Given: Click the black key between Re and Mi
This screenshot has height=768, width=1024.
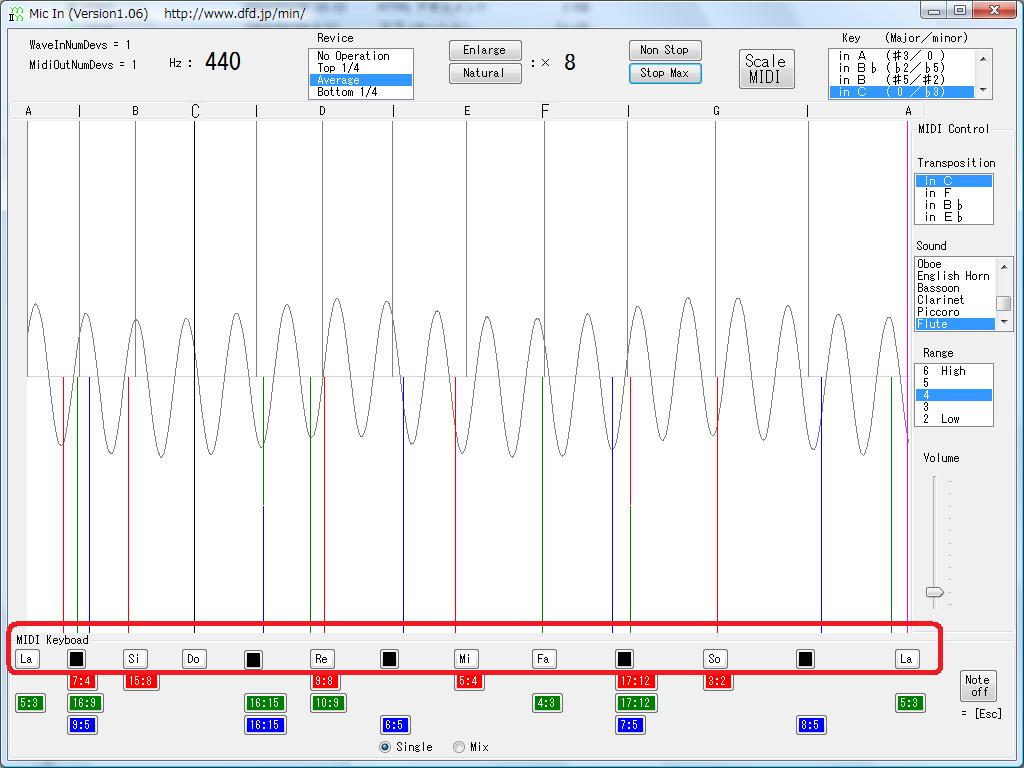Looking at the screenshot, I should point(389,658).
